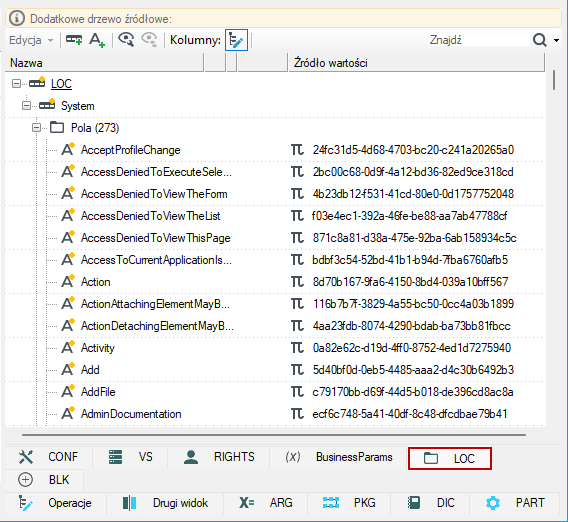Switch to the RIGHTS tab
568x522 pixels.
click(x=219, y=457)
